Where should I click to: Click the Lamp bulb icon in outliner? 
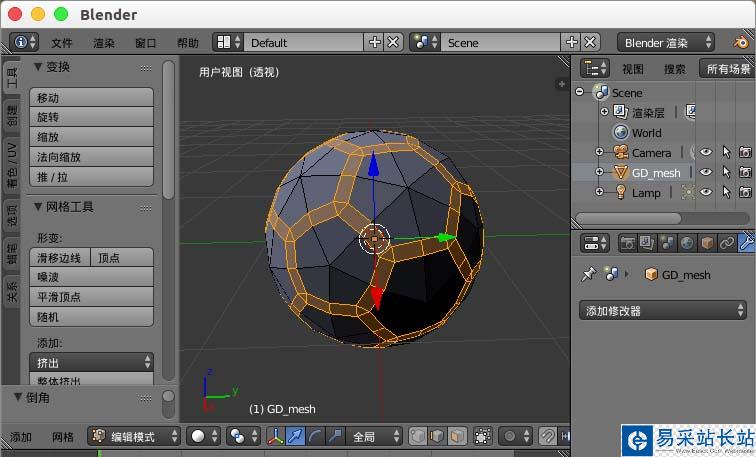click(621, 192)
